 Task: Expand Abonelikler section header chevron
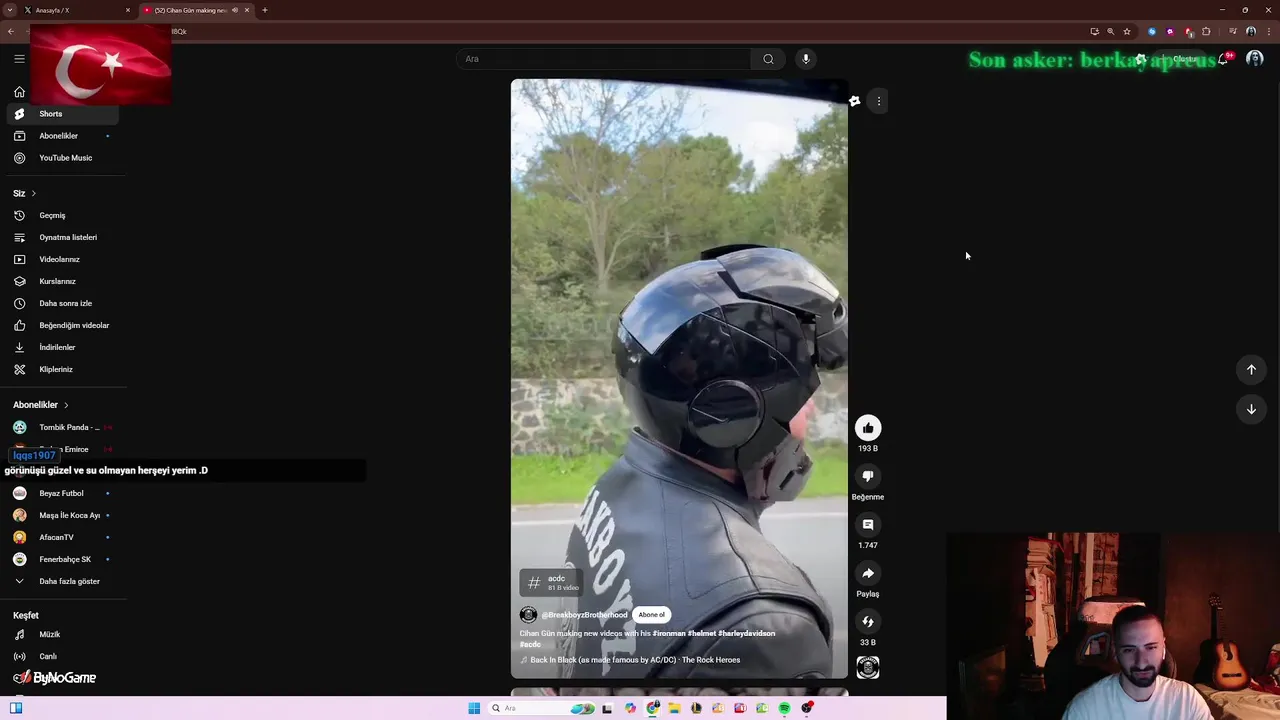pyautogui.click(x=66, y=405)
